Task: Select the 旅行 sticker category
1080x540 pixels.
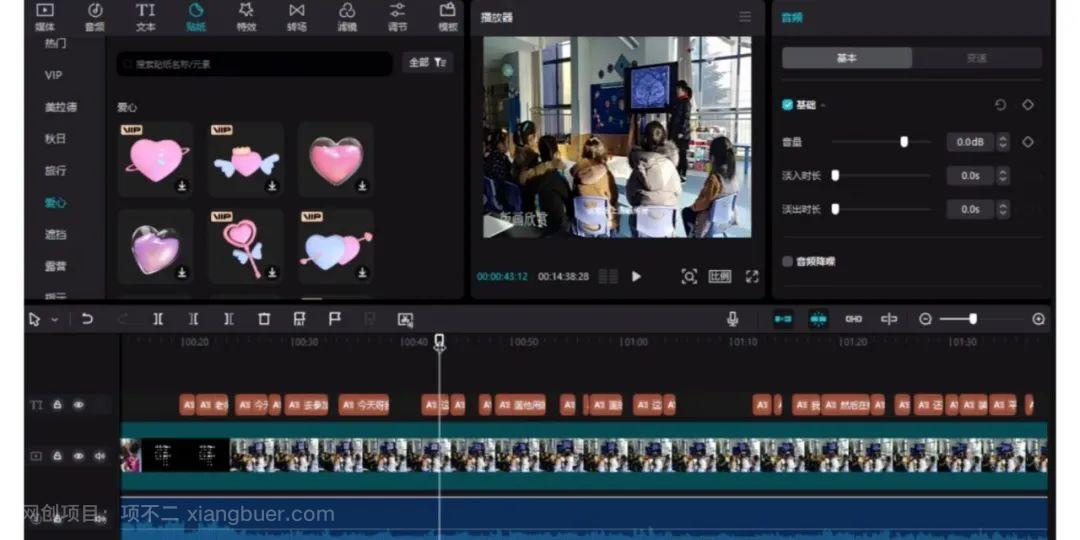Action: coord(55,171)
